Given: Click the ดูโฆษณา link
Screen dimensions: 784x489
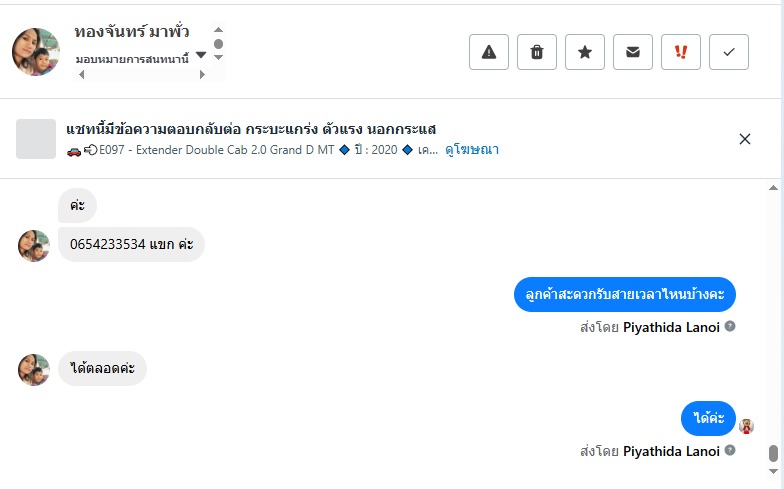Looking at the screenshot, I should coord(472,150).
